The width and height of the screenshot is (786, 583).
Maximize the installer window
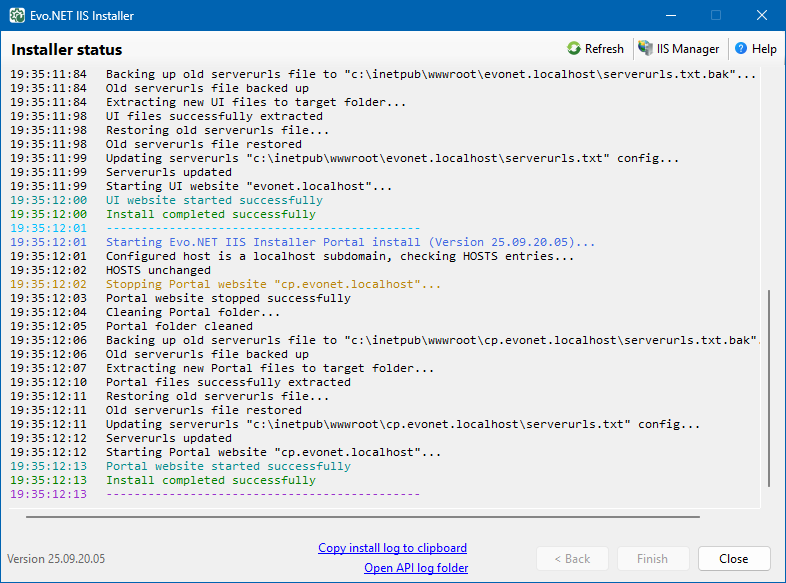[x=715, y=16]
